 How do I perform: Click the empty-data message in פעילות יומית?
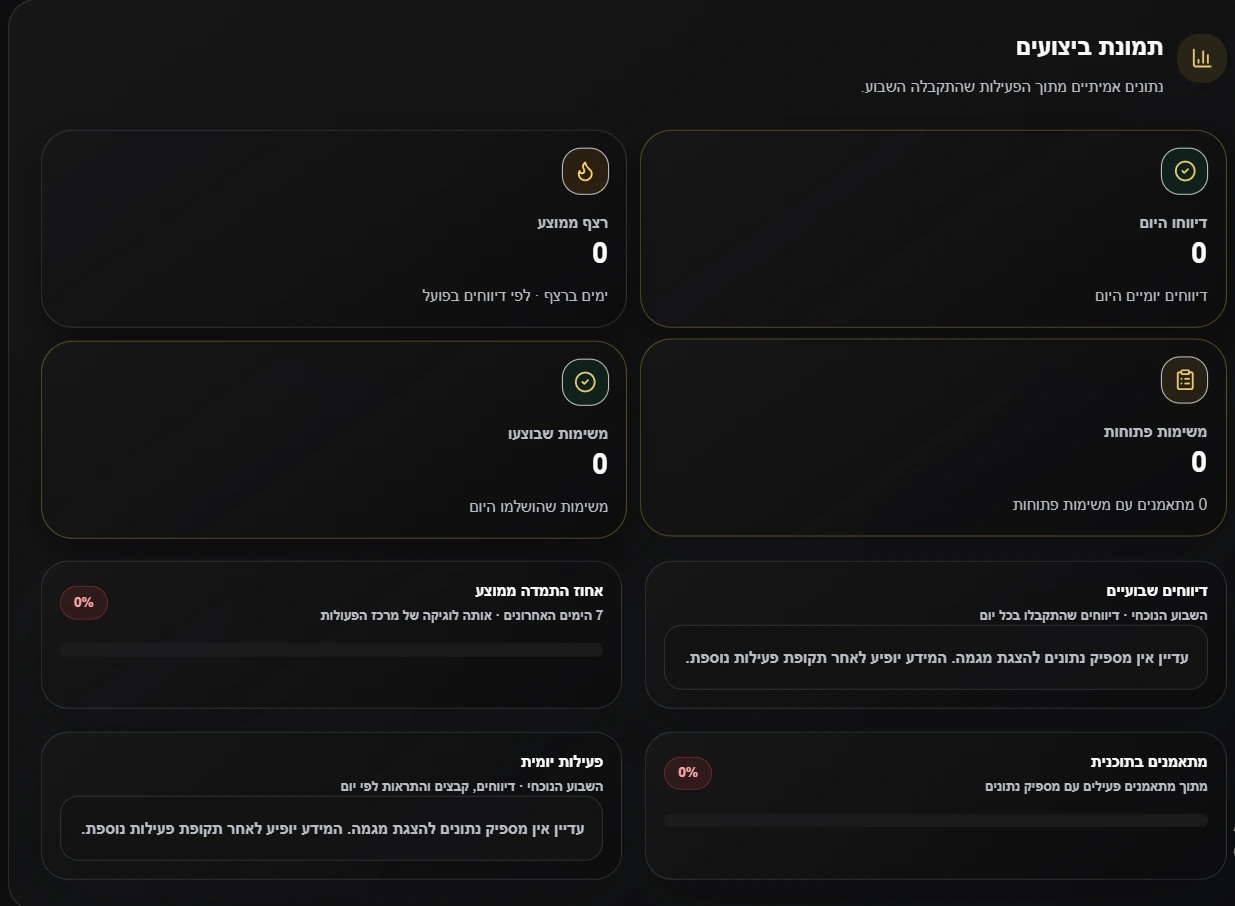[331, 828]
